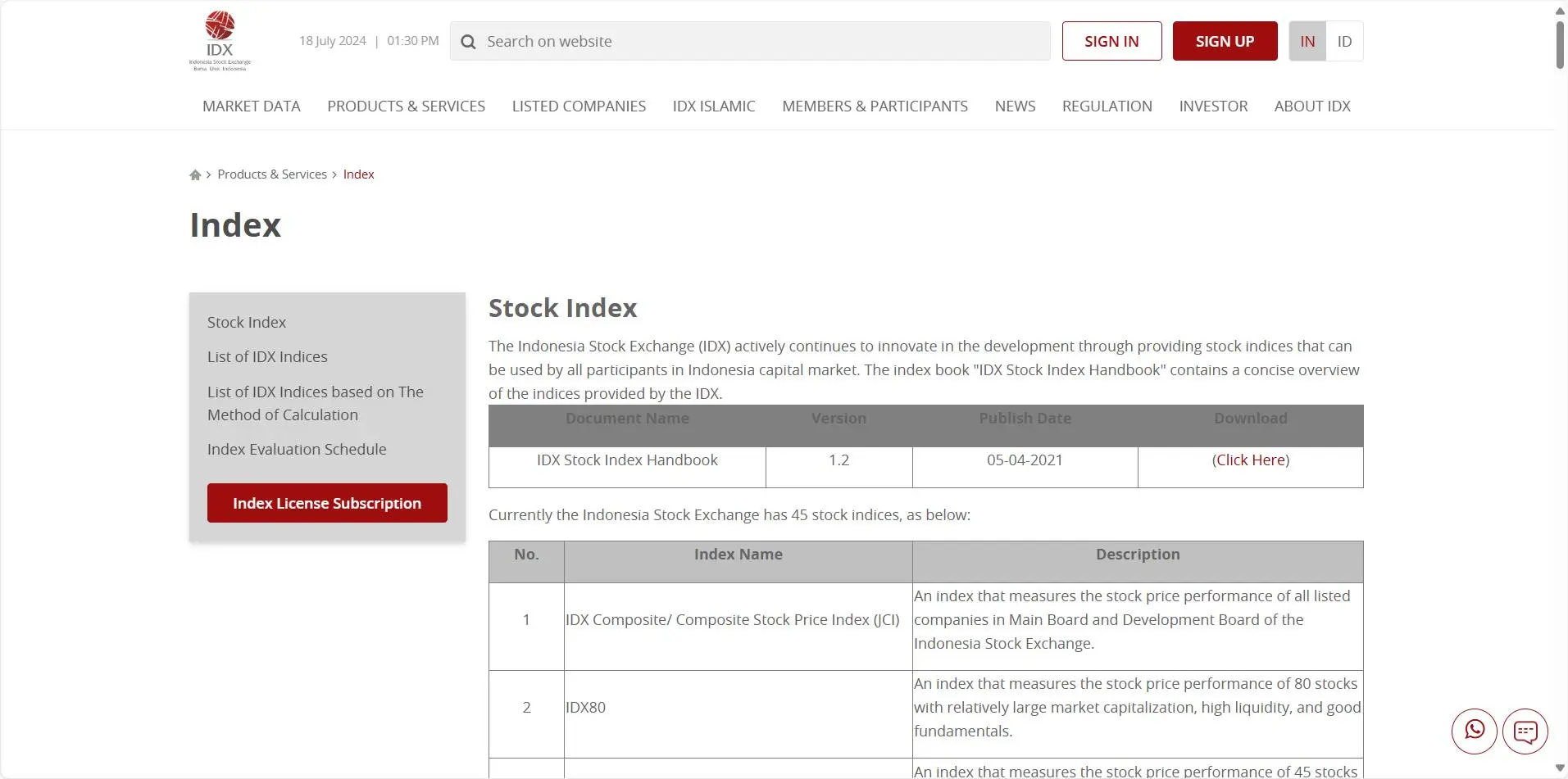Click the version 1.2 cell
The image size is (1568, 779).
tap(839, 467)
